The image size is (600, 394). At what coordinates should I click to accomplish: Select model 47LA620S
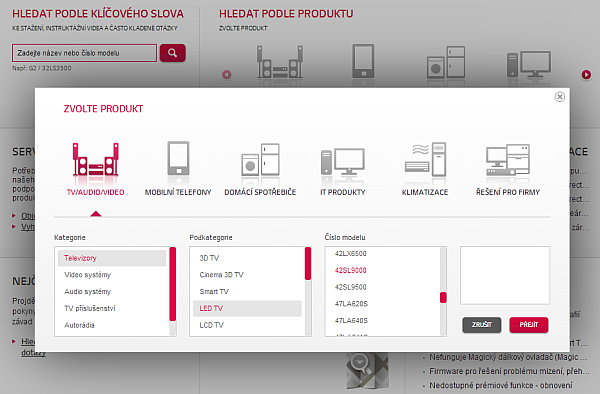click(x=351, y=304)
